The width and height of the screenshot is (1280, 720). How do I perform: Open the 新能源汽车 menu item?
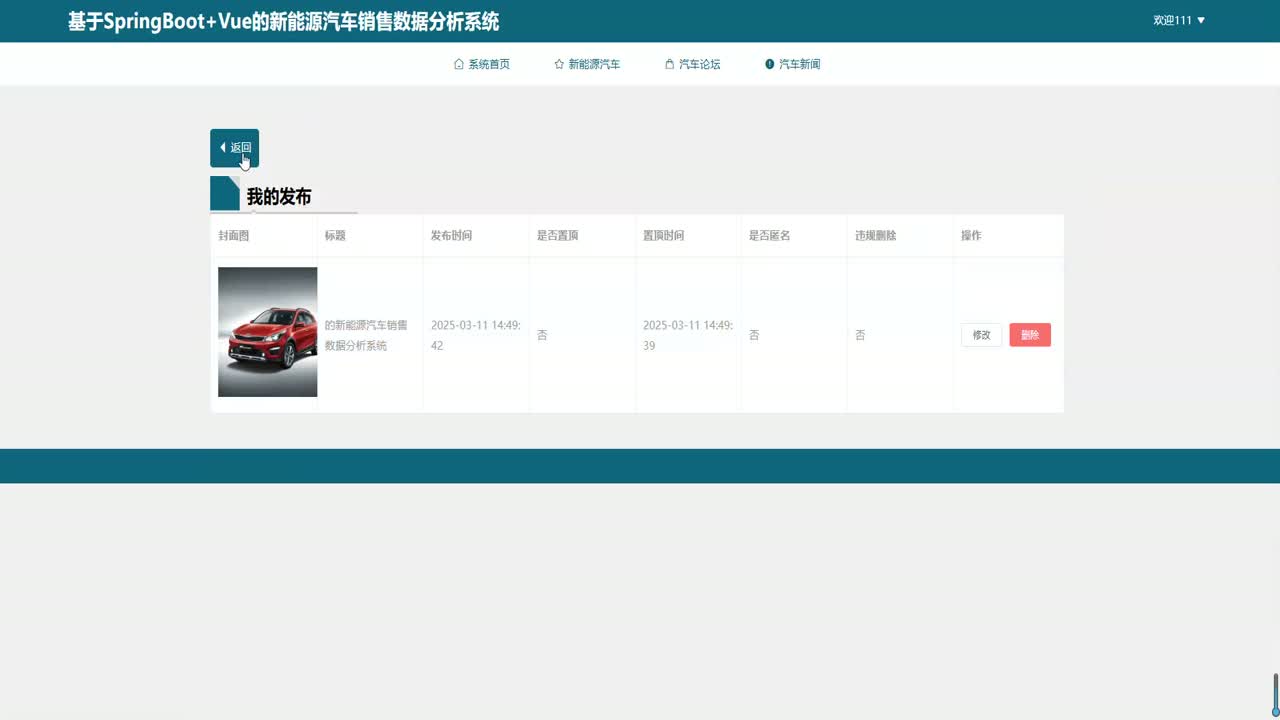pos(587,64)
